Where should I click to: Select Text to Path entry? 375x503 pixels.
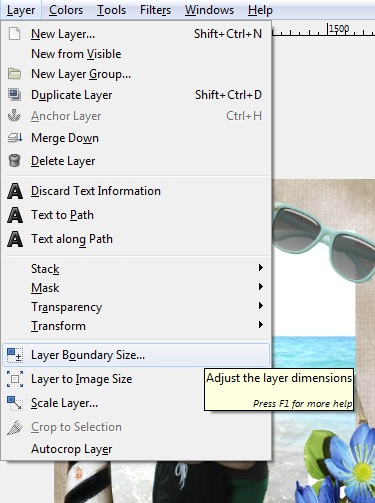[x=136, y=215]
